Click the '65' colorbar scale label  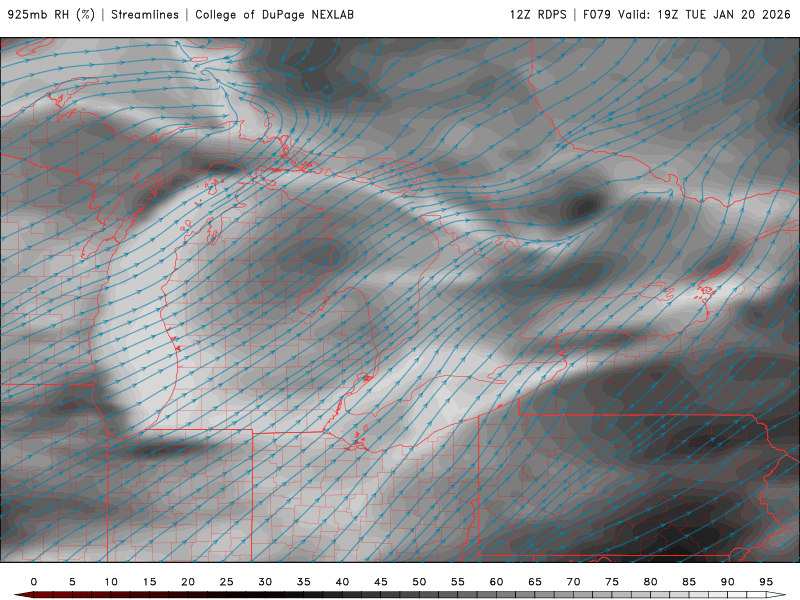pyautogui.click(x=535, y=582)
